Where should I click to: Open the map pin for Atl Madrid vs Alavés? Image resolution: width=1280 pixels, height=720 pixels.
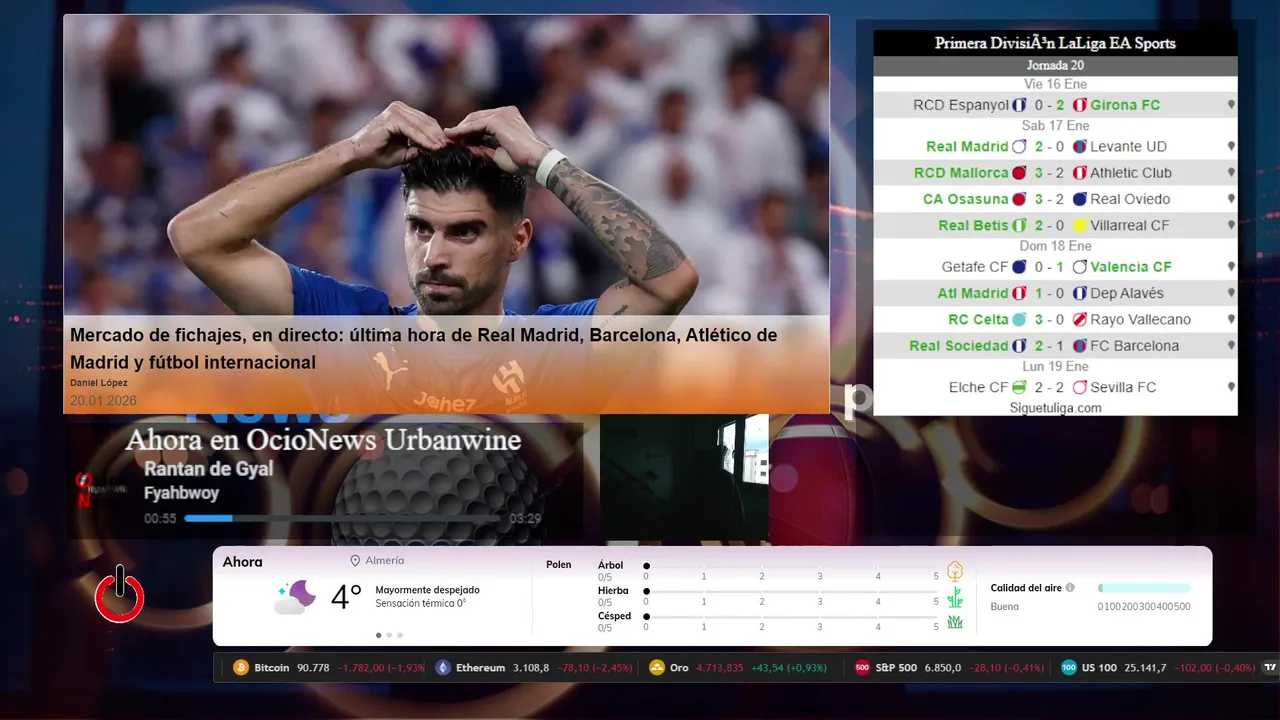(x=1231, y=293)
